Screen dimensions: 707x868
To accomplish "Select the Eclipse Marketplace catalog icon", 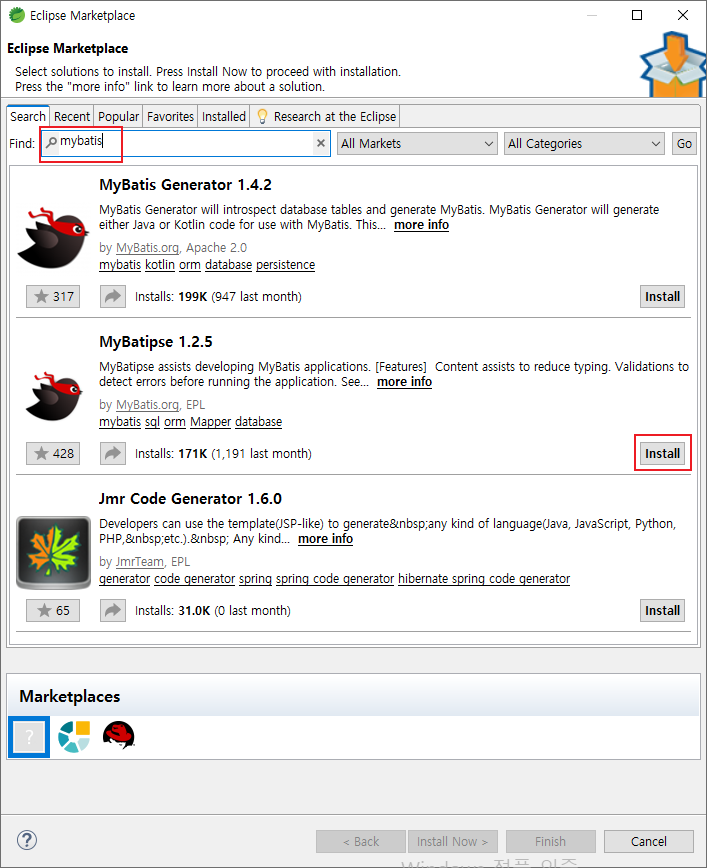I will tap(74, 737).
